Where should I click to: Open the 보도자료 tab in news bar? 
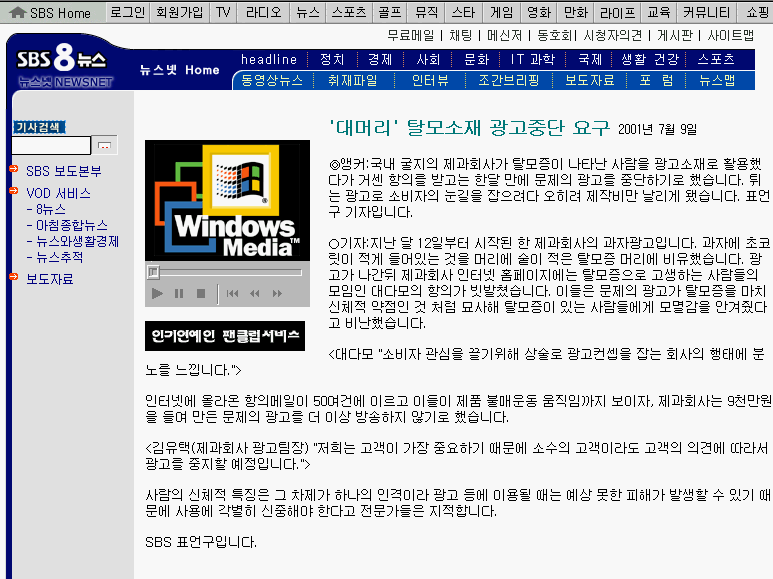pyautogui.click(x=590, y=80)
